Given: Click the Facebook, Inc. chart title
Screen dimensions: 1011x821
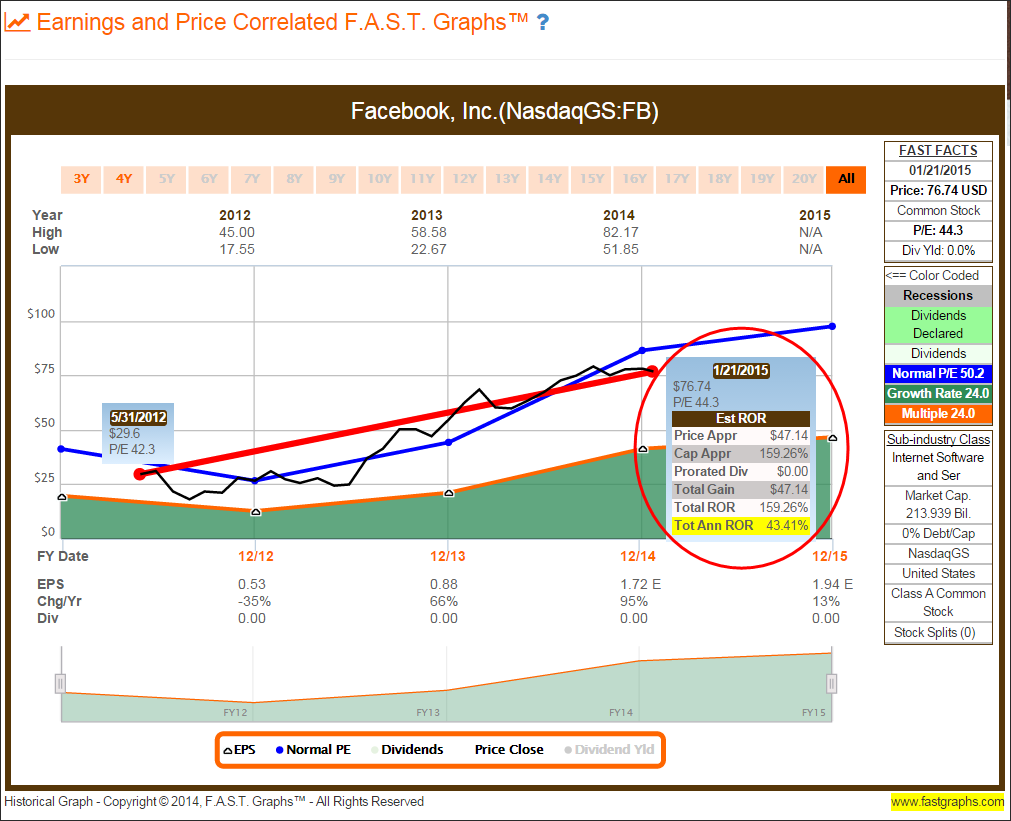Looking at the screenshot, I should pyautogui.click(x=504, y=111).
